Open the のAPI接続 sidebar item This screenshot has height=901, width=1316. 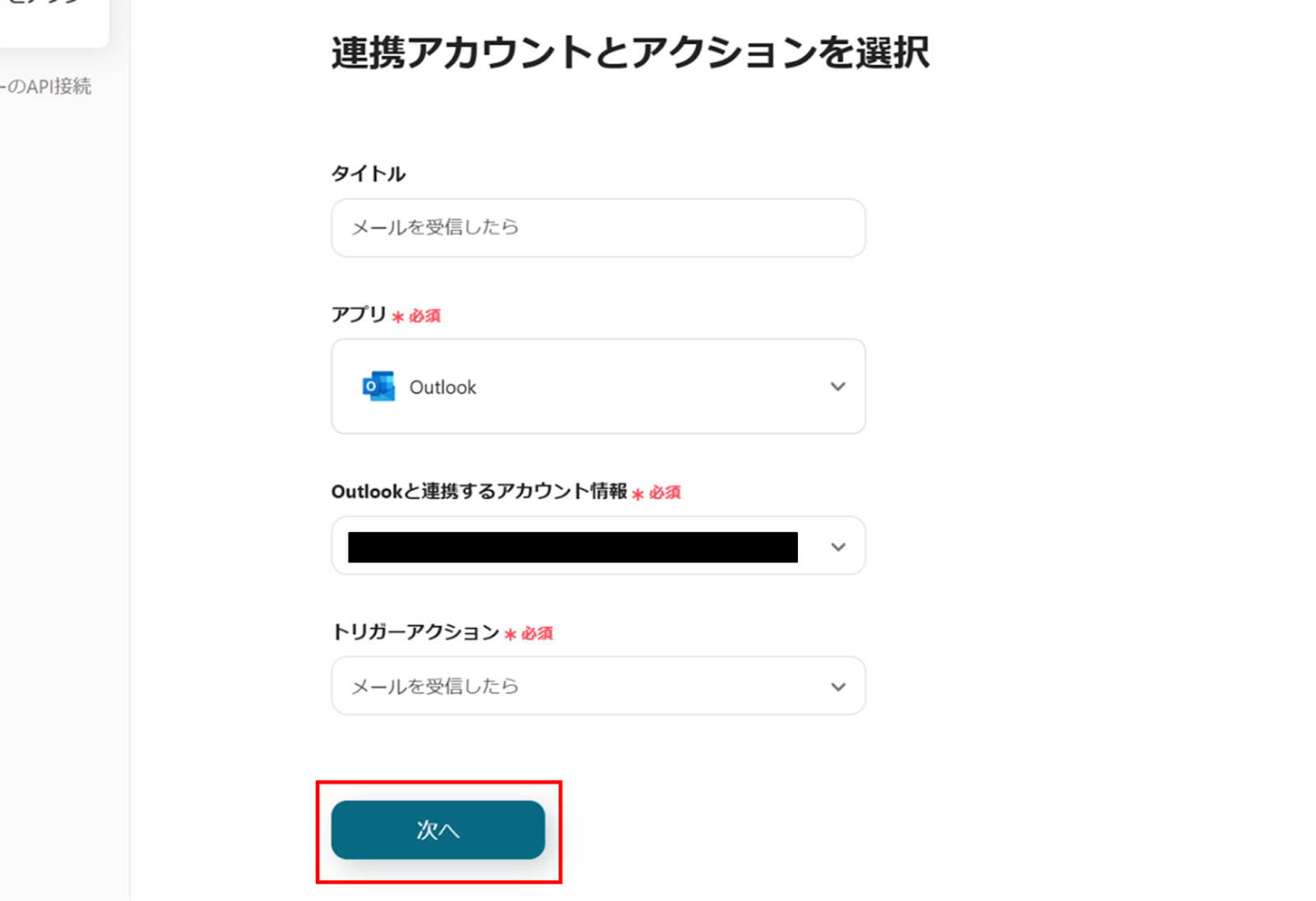[48, 86]
